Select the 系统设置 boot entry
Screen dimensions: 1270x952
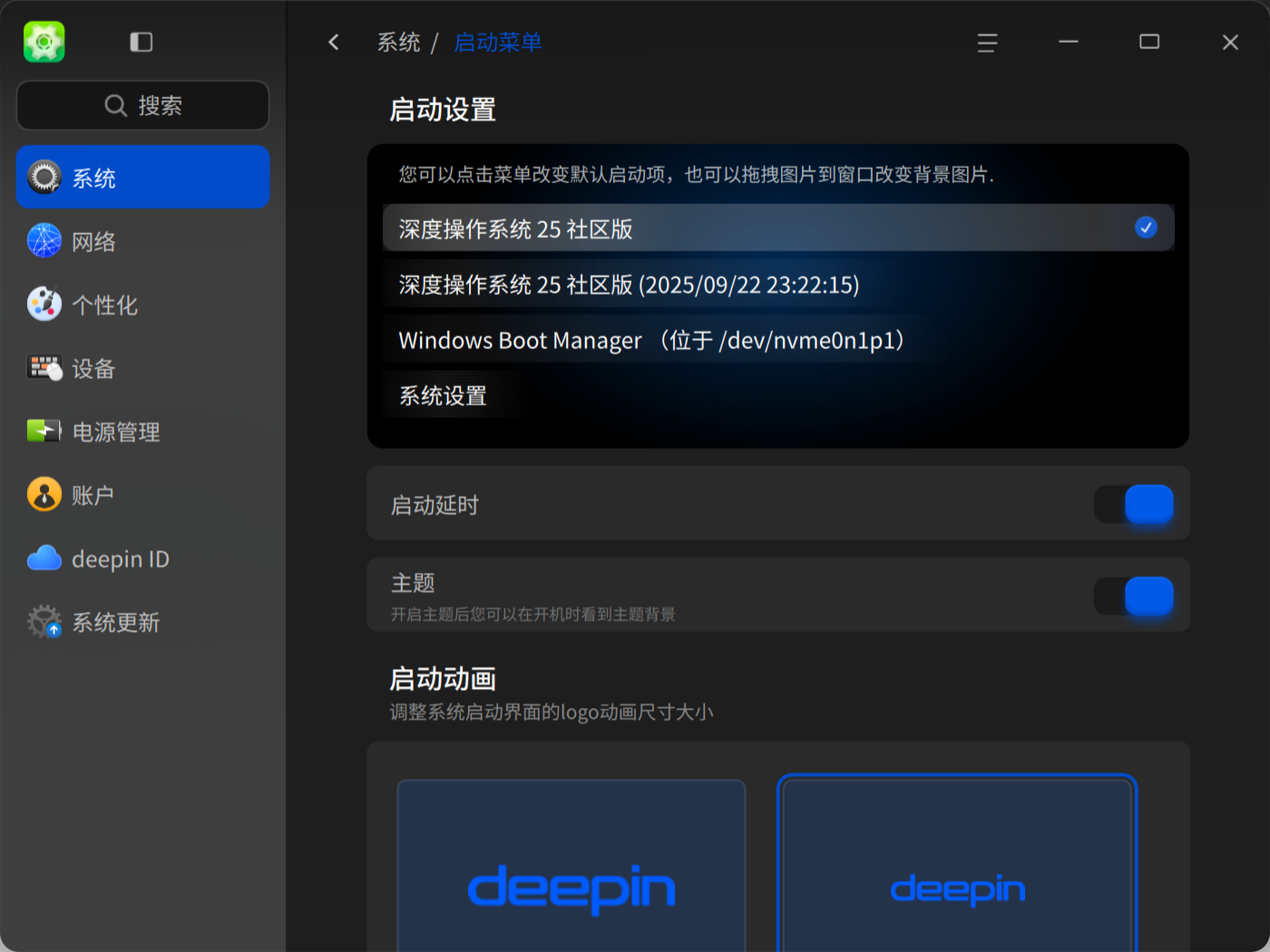tap(778, 395)
